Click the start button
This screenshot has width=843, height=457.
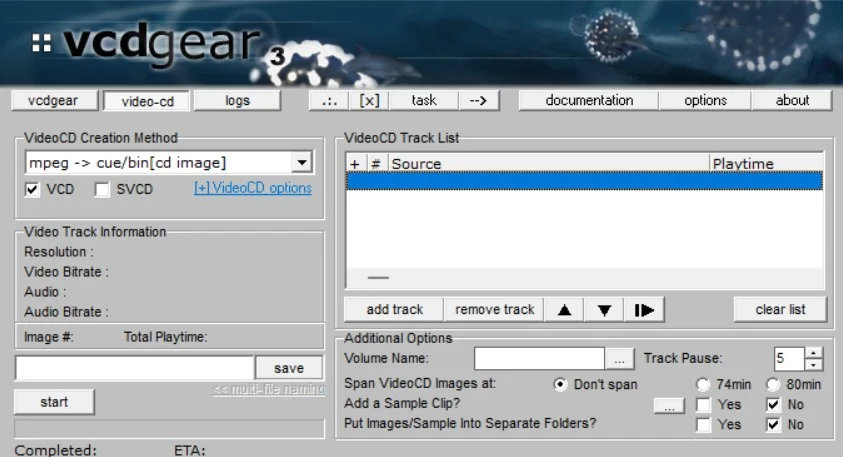coord(54,402)
